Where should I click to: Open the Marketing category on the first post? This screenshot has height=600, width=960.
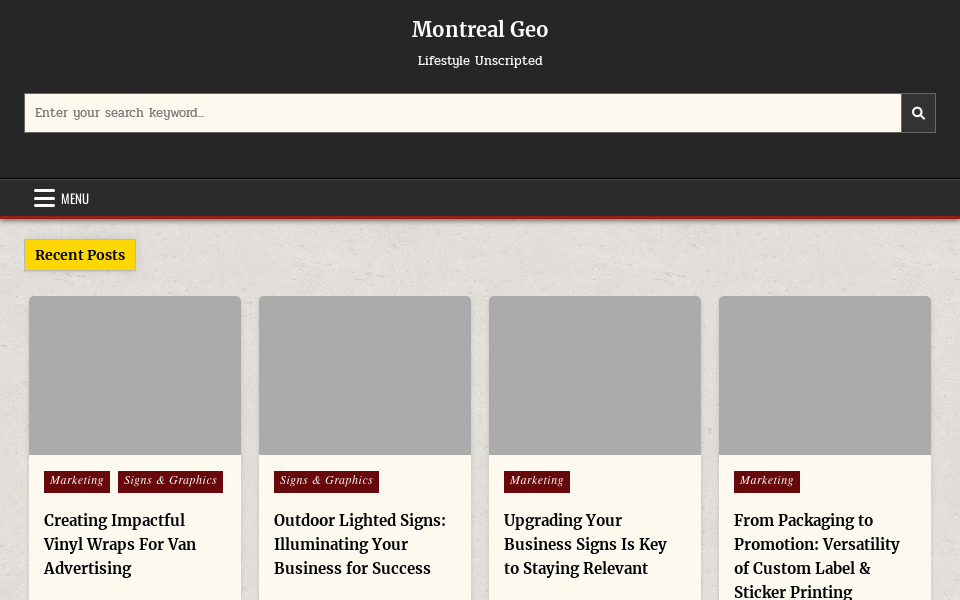click(x=76, y=481)
